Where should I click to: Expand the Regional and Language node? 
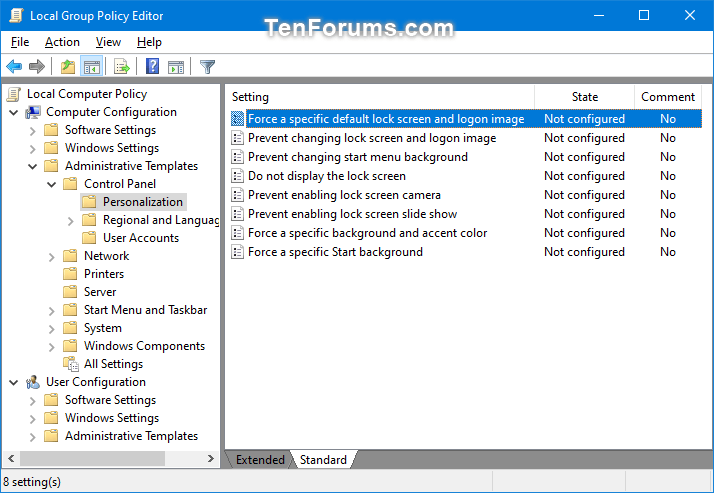[x=71, y=221]
